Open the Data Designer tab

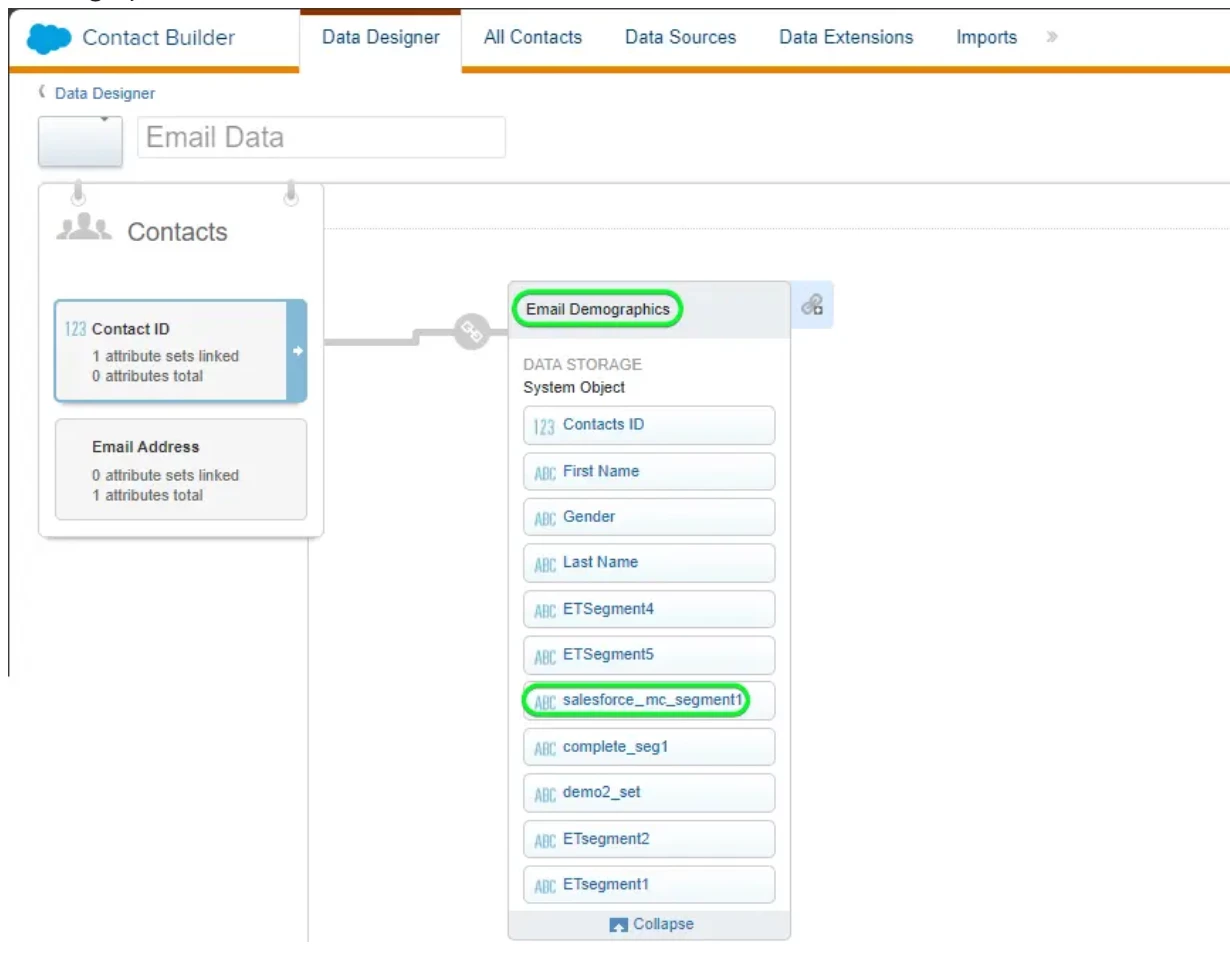click(x=380, y=38)
